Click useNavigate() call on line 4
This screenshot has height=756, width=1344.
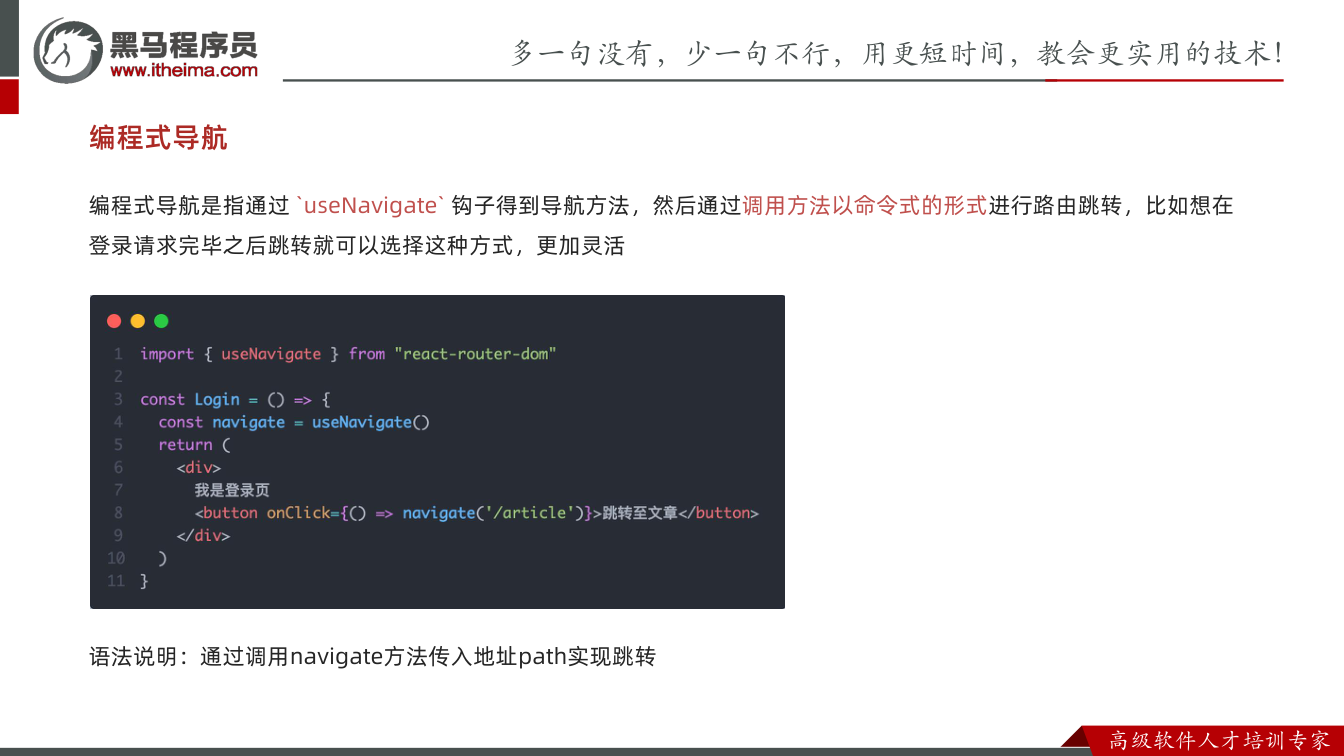click(371, 422)
